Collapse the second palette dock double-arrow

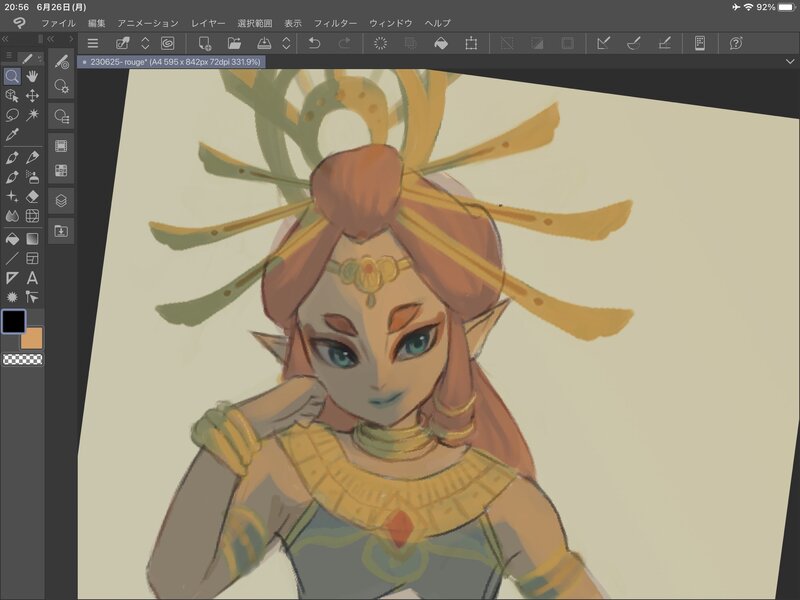click(x=51, y=39)
